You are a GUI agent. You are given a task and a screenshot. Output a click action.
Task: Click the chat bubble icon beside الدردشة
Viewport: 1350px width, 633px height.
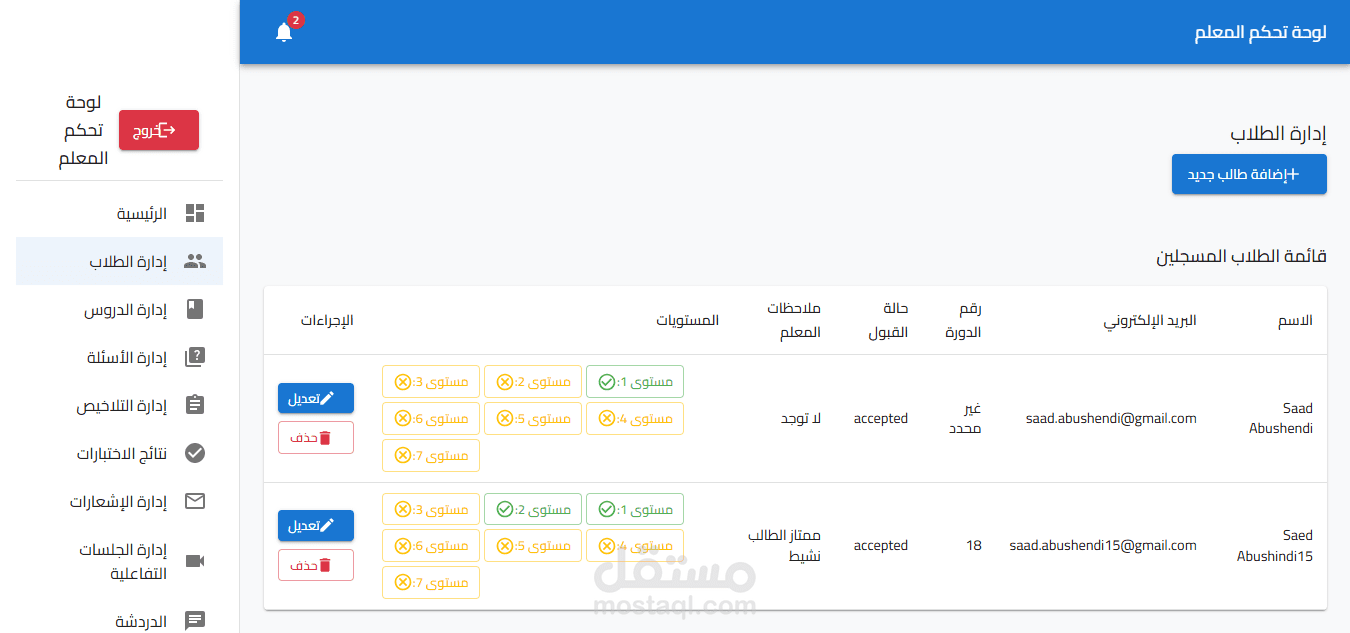point(195,621)
